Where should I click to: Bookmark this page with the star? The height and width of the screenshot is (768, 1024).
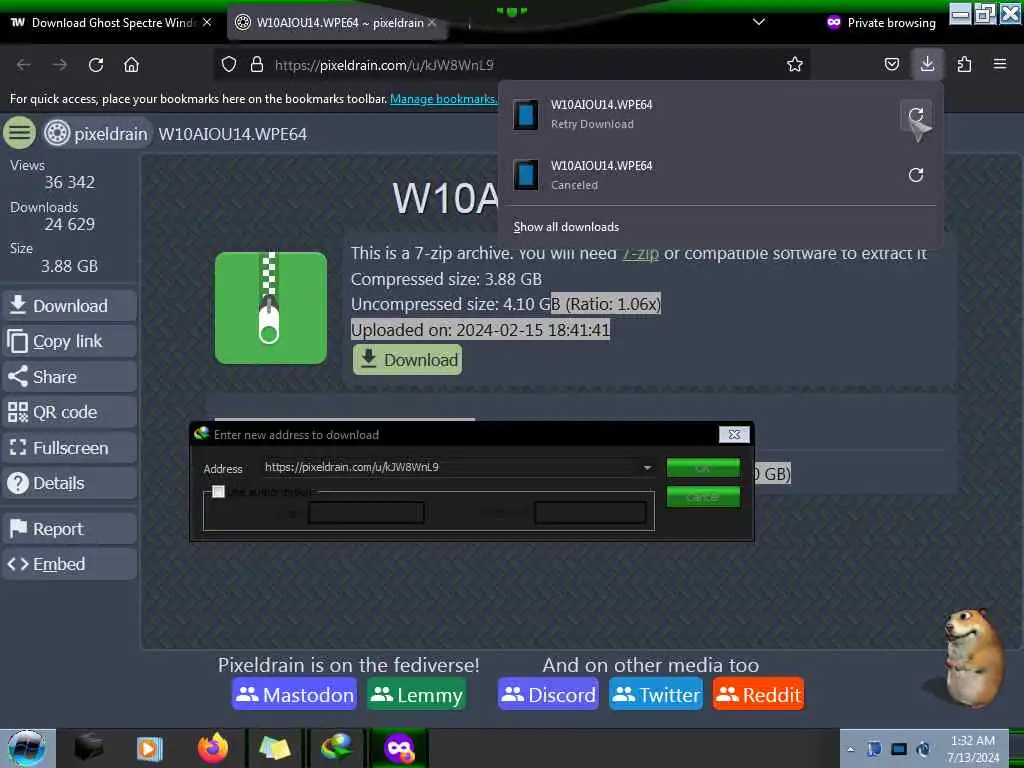[794, 64]
